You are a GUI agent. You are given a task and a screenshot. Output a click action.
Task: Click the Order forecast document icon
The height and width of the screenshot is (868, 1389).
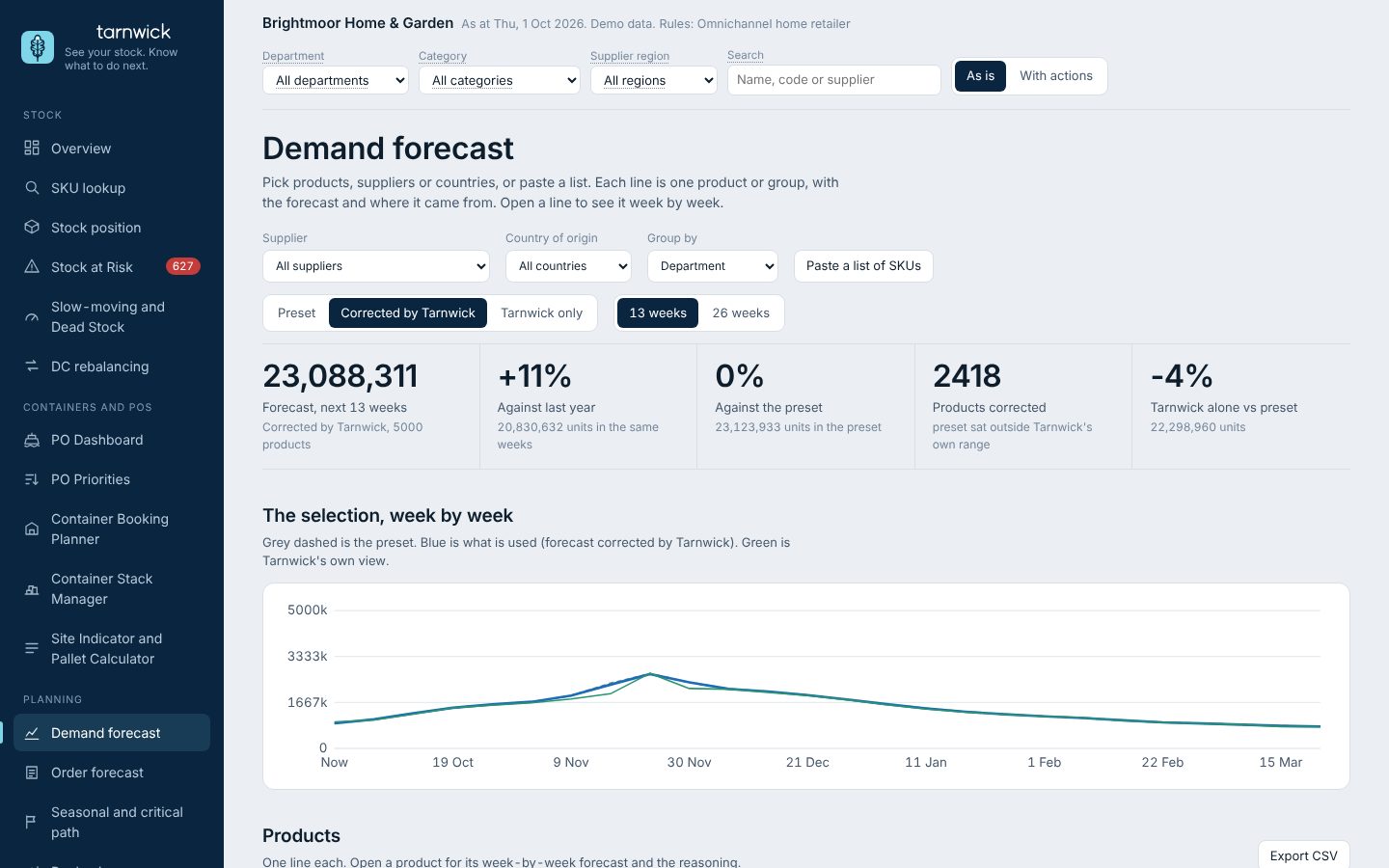coord(32,773)
